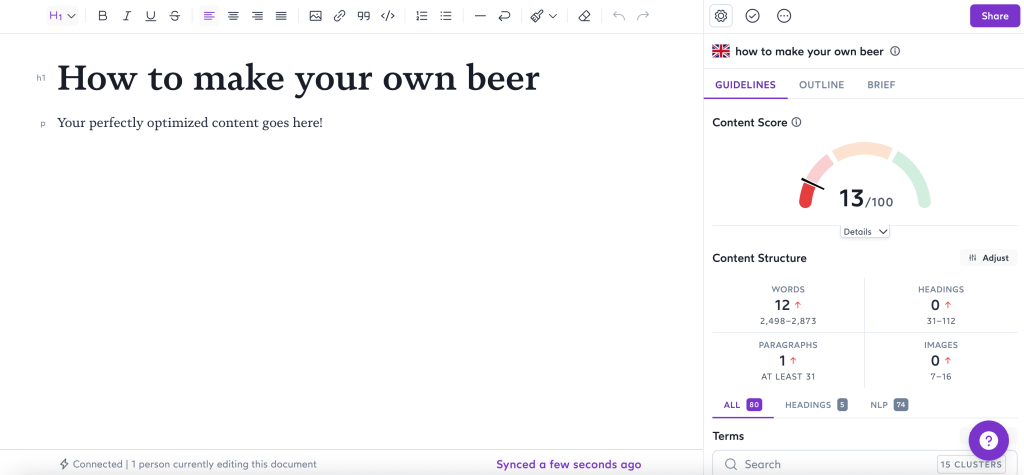Adjust the content structure

coord(989,258)
